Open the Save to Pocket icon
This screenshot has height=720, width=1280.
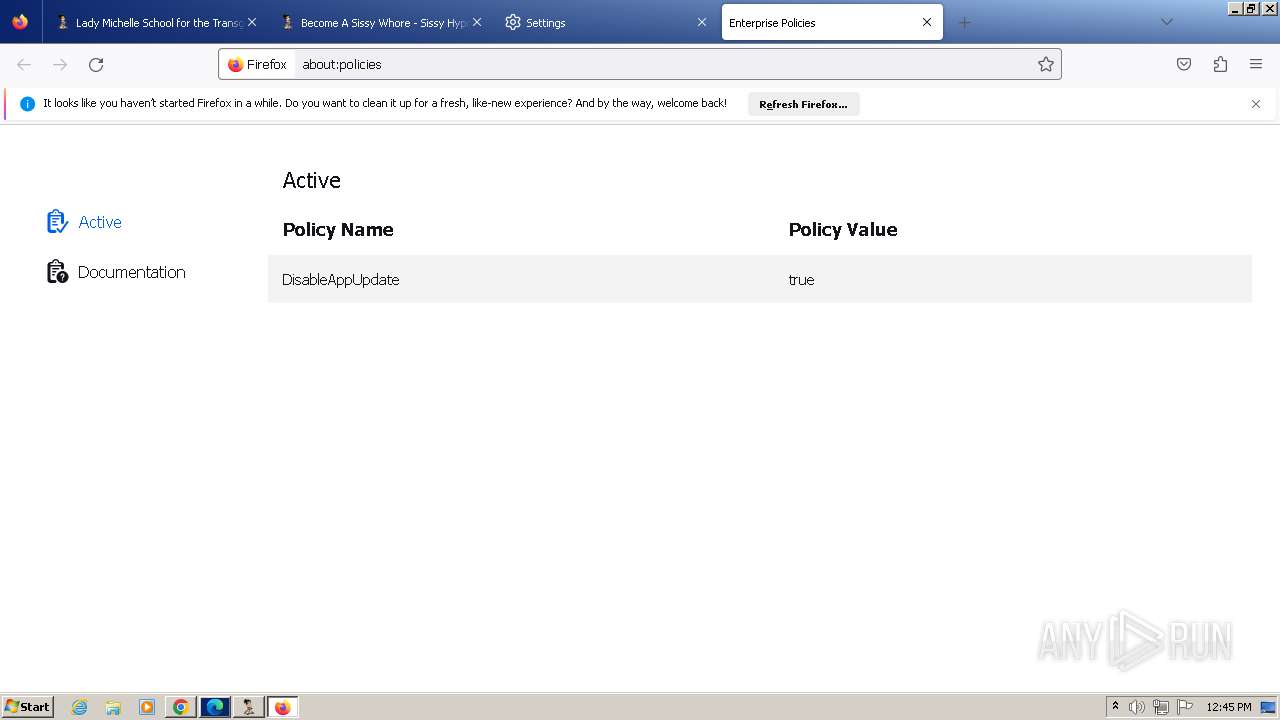pyautogui.click(x=1184, y=64)
